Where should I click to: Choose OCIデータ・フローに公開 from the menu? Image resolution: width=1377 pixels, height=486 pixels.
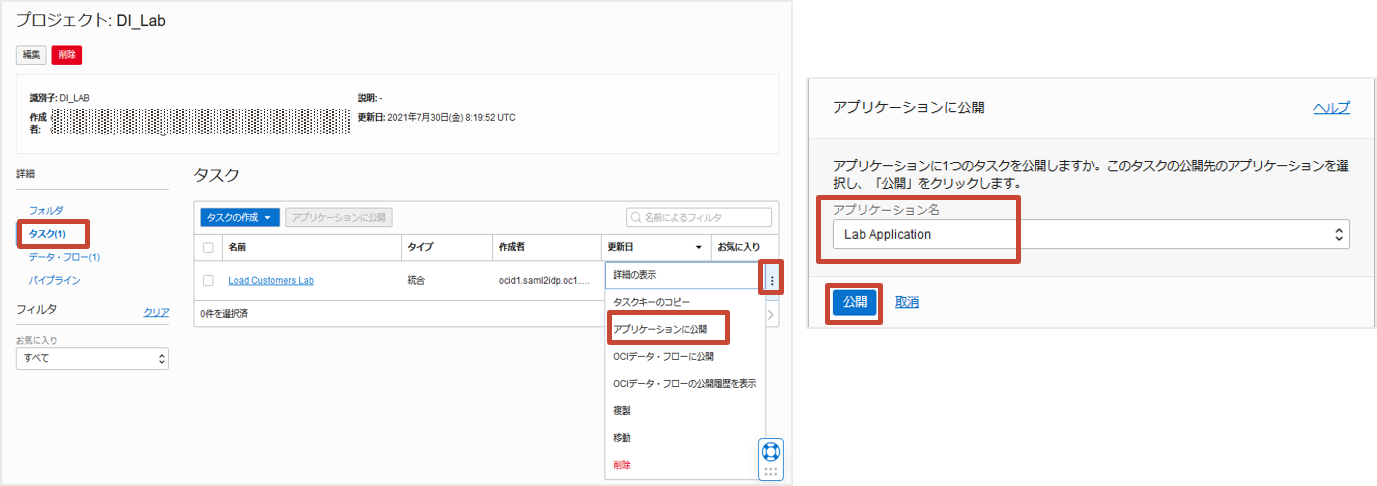coord(685,356)
